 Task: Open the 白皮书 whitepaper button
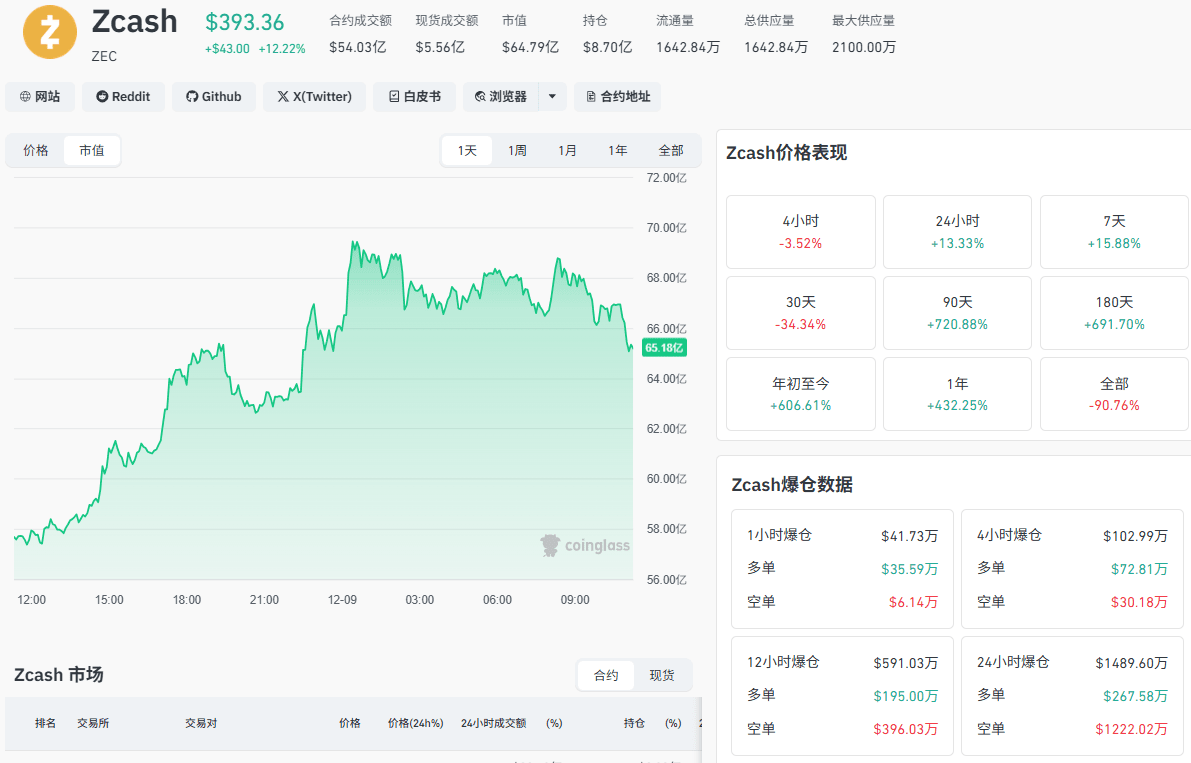pyautogui.click(x=414, y=96)
